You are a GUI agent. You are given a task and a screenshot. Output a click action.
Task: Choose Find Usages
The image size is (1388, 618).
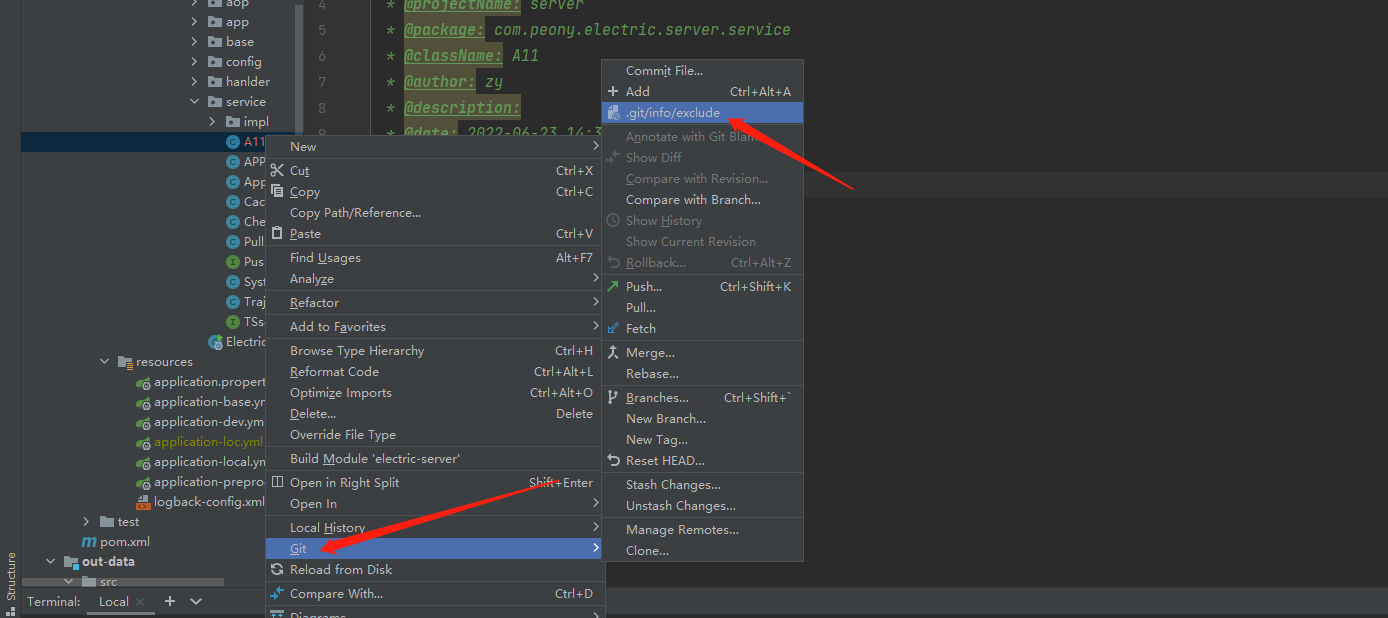(434, 257)
